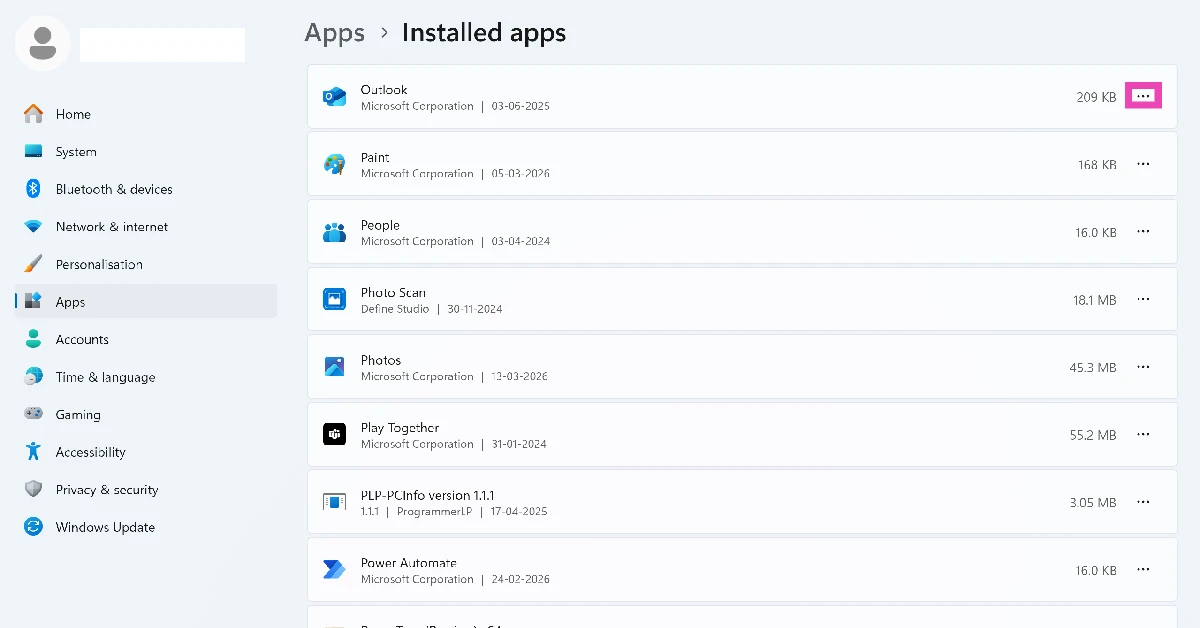Image resolution: width=1200 pixels, height=628 pixels.
Task: Click the PLP-PCInfo app icon
Action: tap(334, 502)
